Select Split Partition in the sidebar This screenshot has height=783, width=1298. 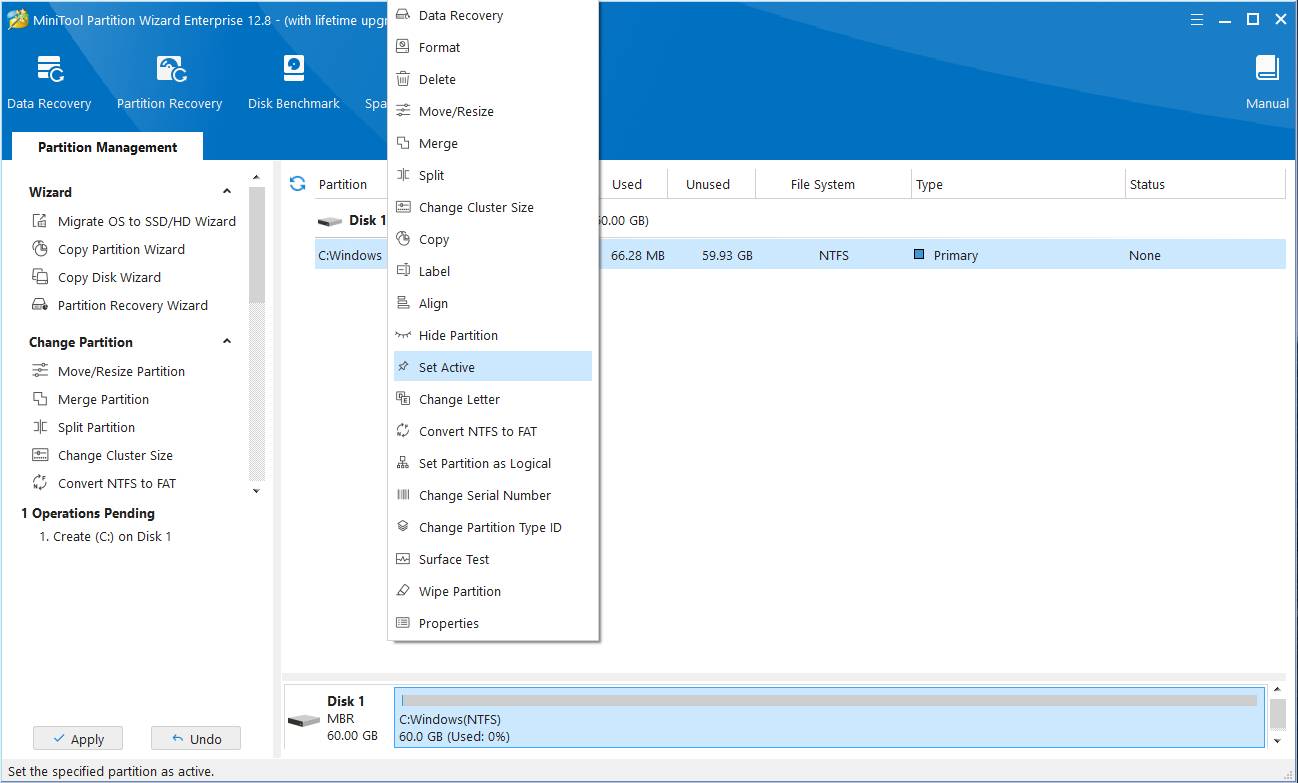click(x=96, y=427)
